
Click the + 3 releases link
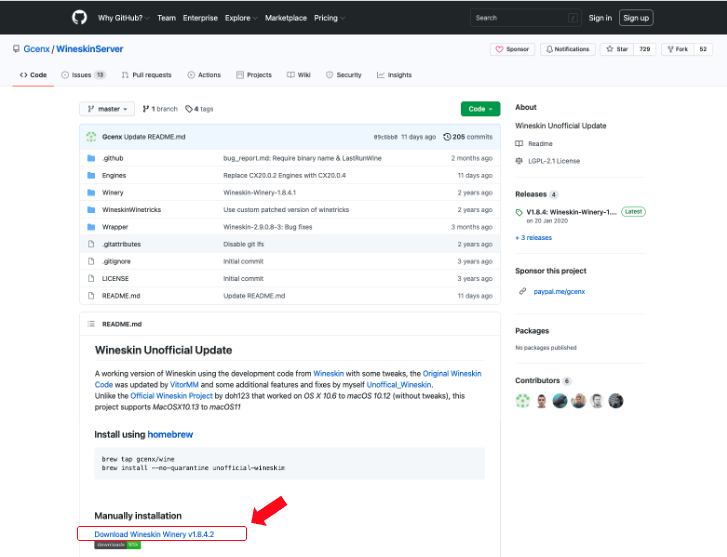pos(534,237)
